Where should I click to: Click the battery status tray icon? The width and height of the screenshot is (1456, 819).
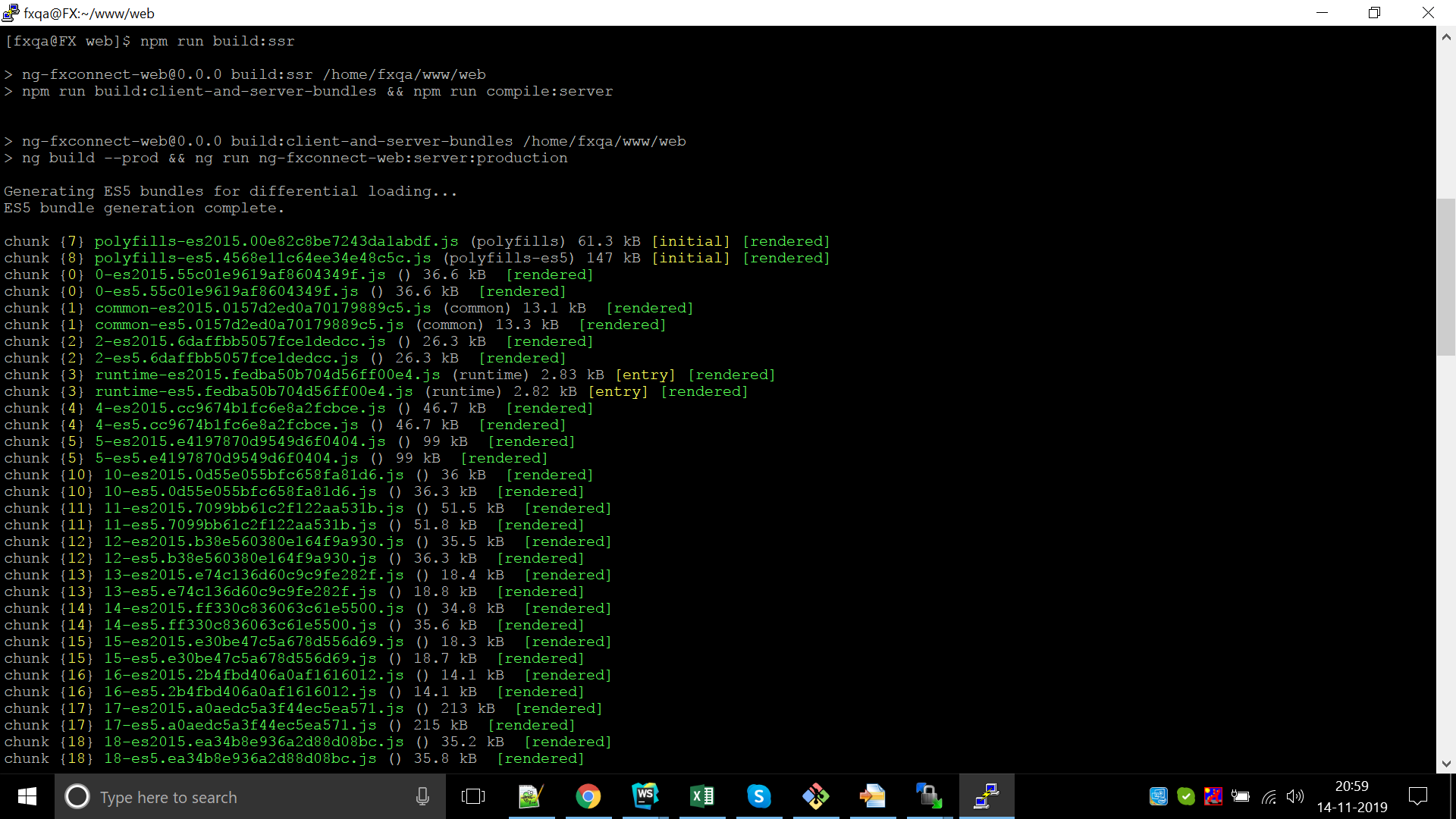click(1241, 796)
